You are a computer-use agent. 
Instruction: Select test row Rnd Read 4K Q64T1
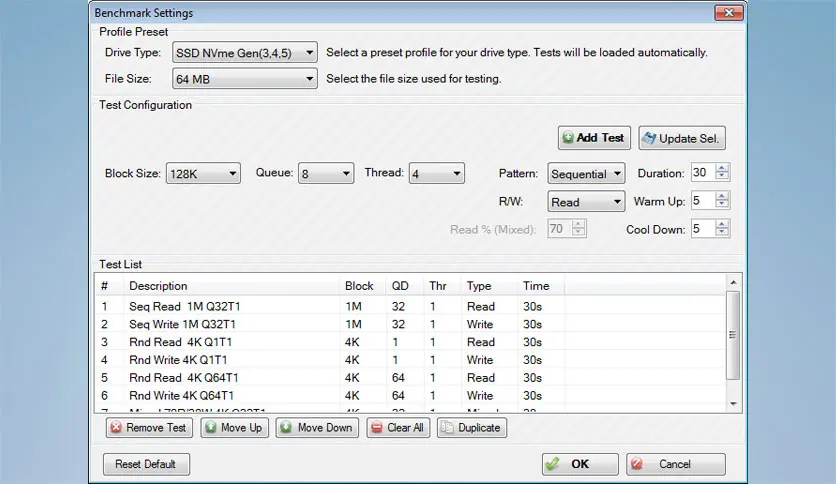[411, 377]
